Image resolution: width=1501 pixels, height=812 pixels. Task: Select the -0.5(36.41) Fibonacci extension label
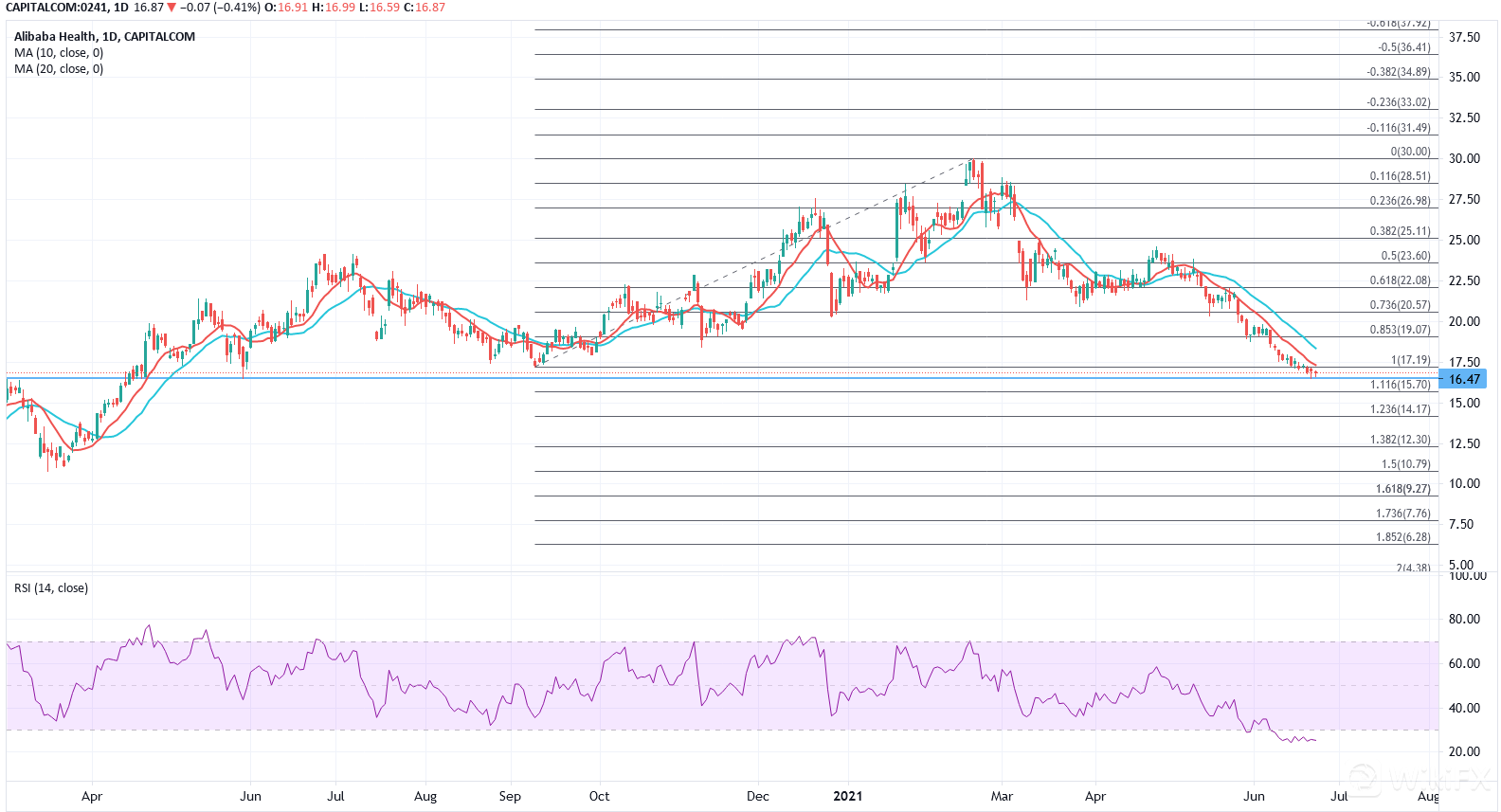[x=1403, y=47]
